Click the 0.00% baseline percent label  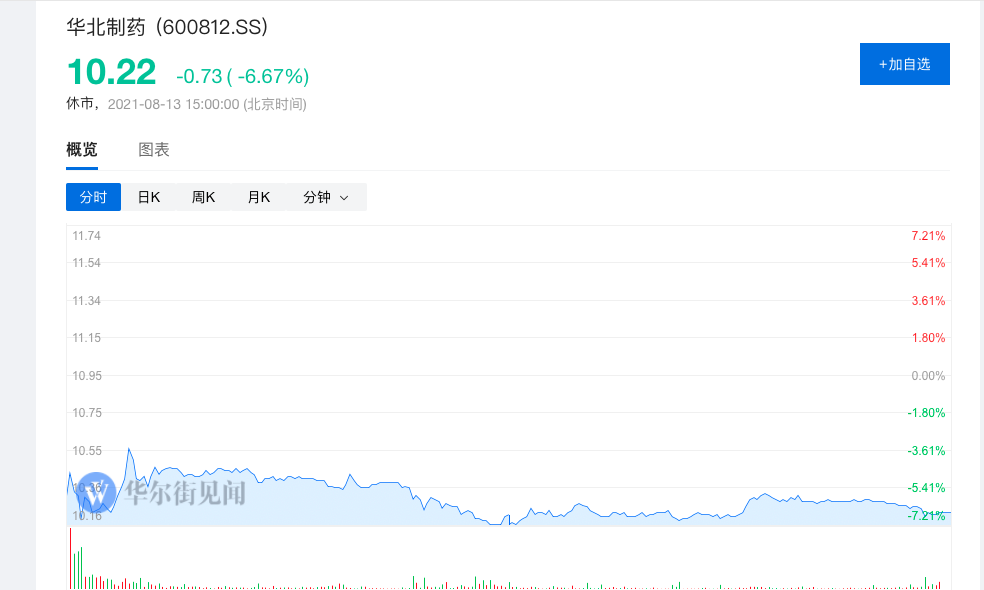pyautogui.click(x=928, y=375)
